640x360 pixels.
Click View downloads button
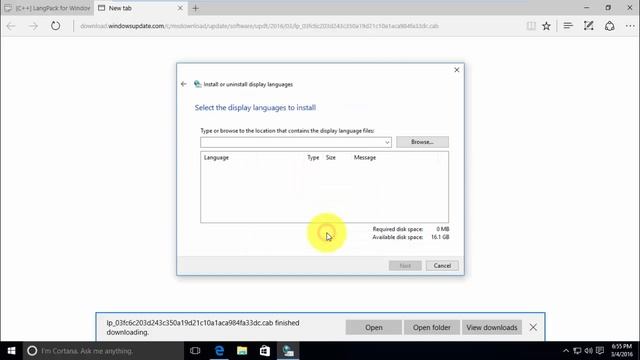click(x=492, y=327)
